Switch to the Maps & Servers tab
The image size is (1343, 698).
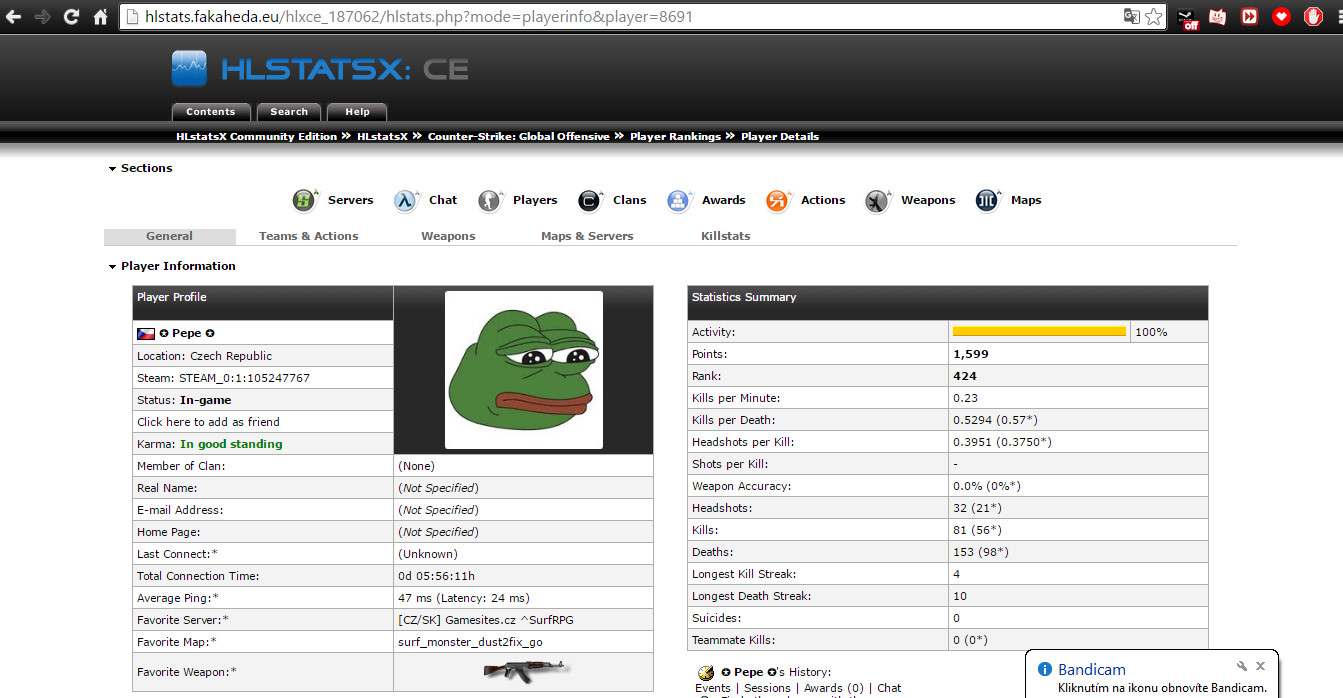click(587, 236)
